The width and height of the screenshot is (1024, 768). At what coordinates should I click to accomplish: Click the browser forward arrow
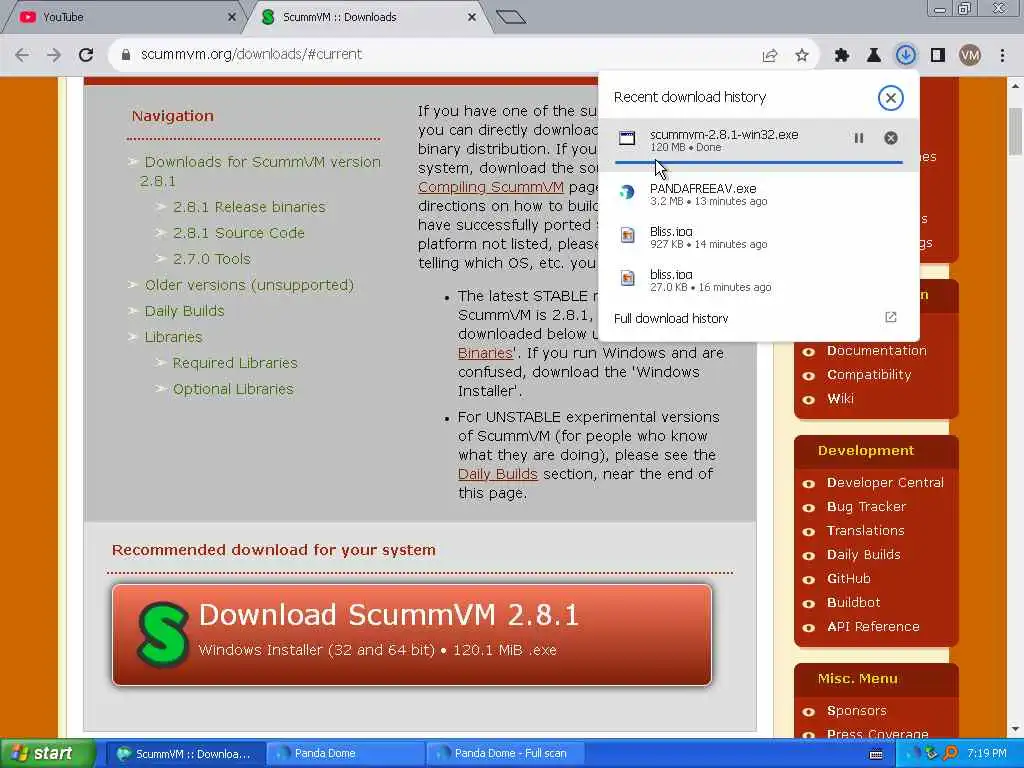pos(54,55)
